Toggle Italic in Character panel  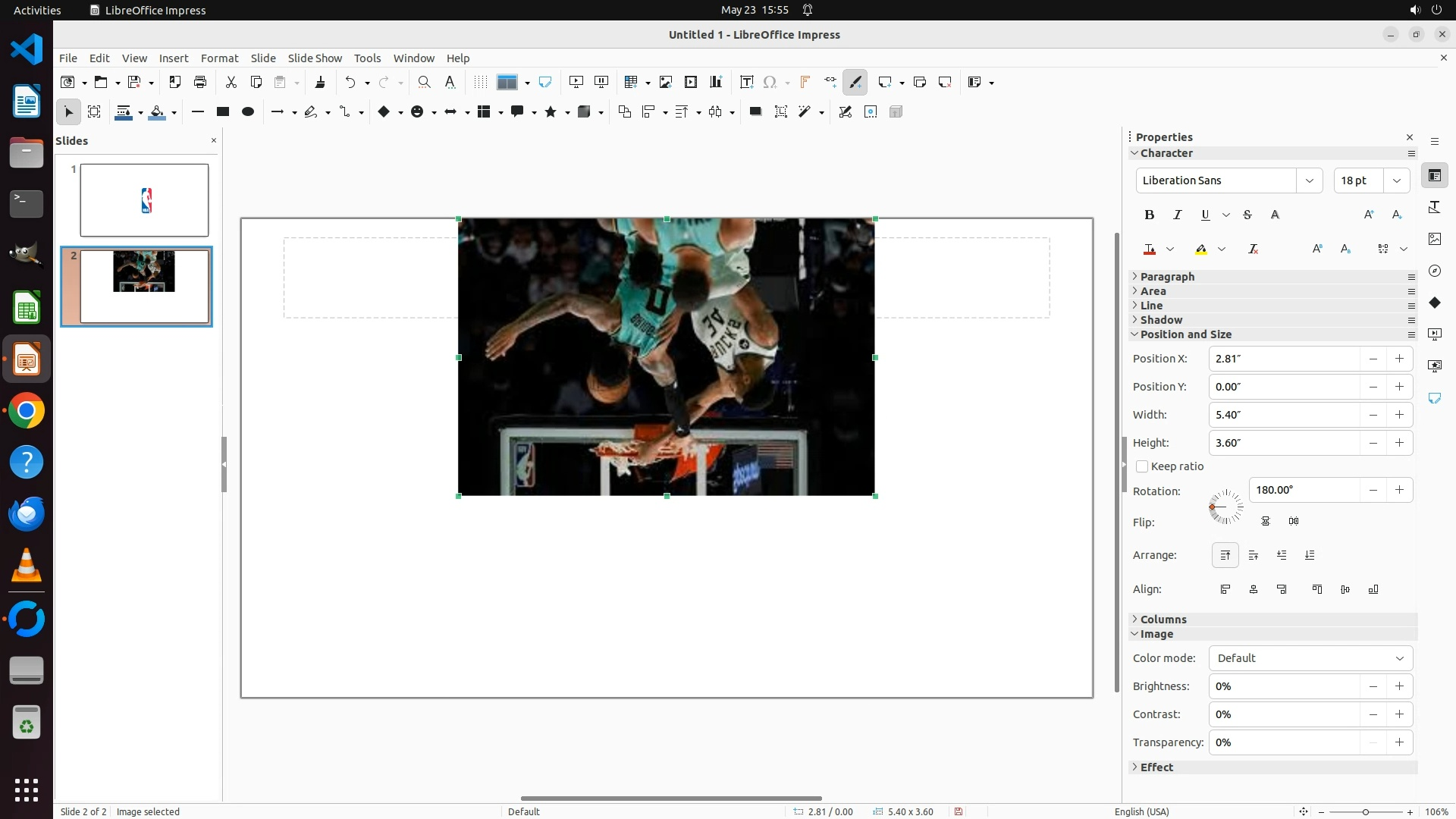[1178, 215]
